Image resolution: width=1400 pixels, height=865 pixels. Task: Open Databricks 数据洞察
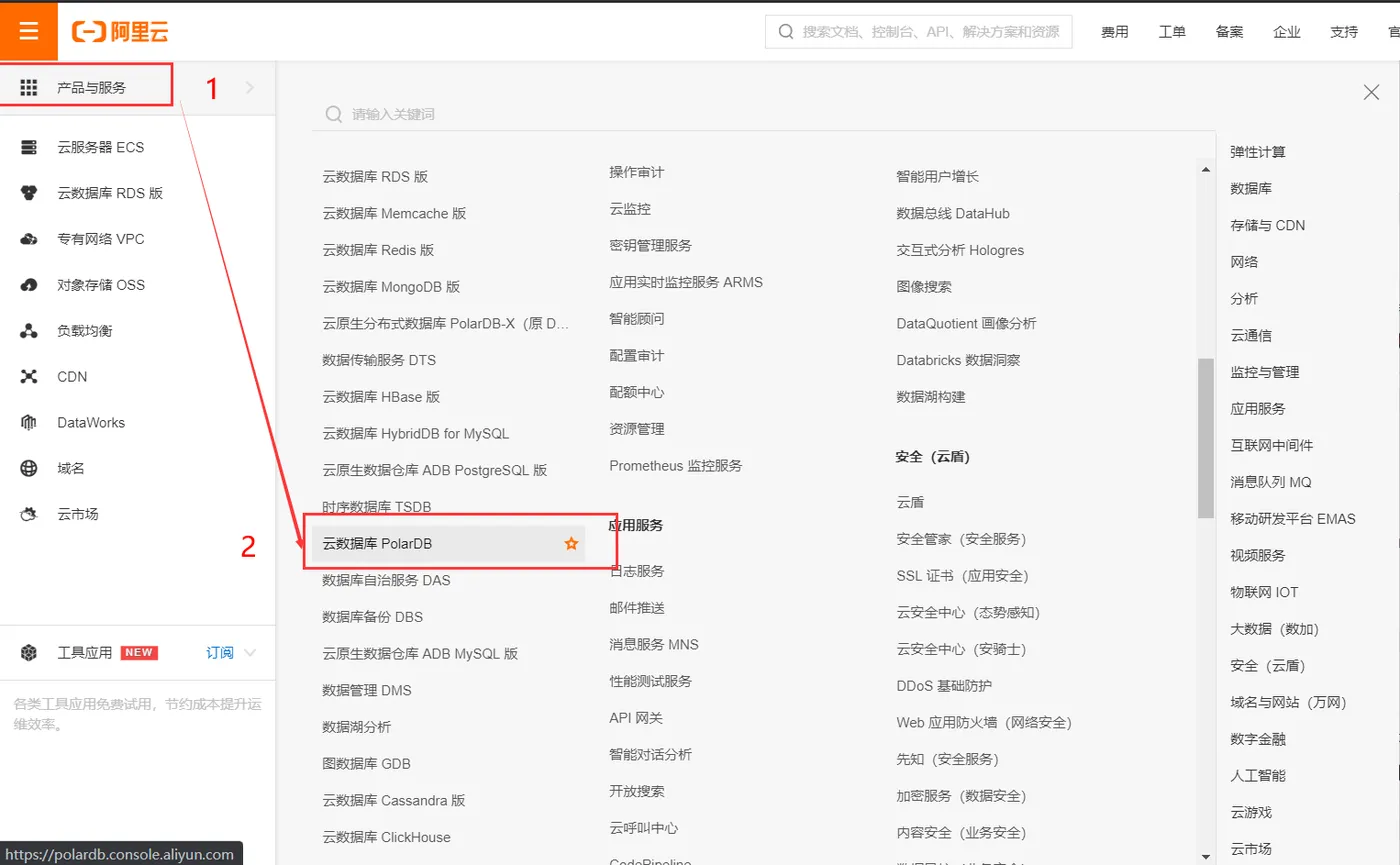[x=959, y=360]
